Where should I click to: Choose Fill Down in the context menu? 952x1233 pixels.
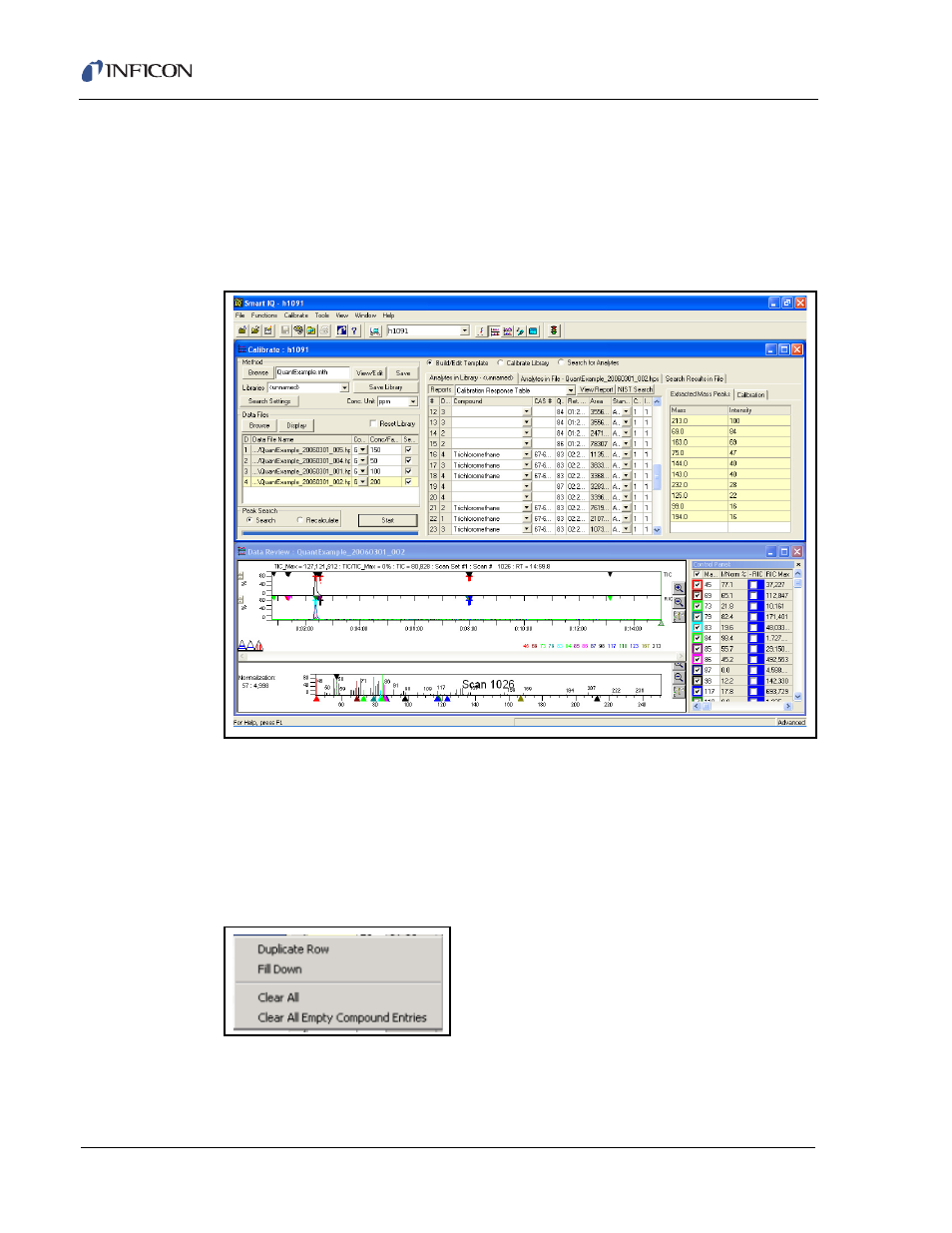click(x=279, y=969)
